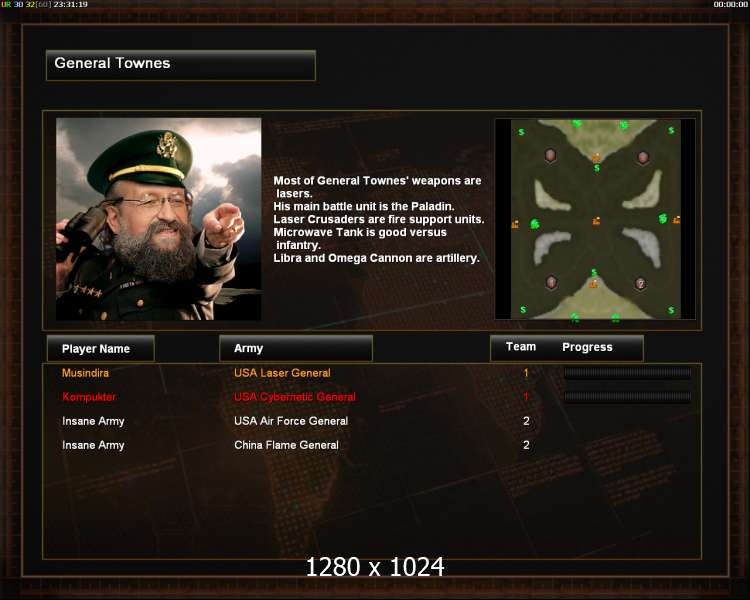Click the Player Name column header

coord(101,348)
